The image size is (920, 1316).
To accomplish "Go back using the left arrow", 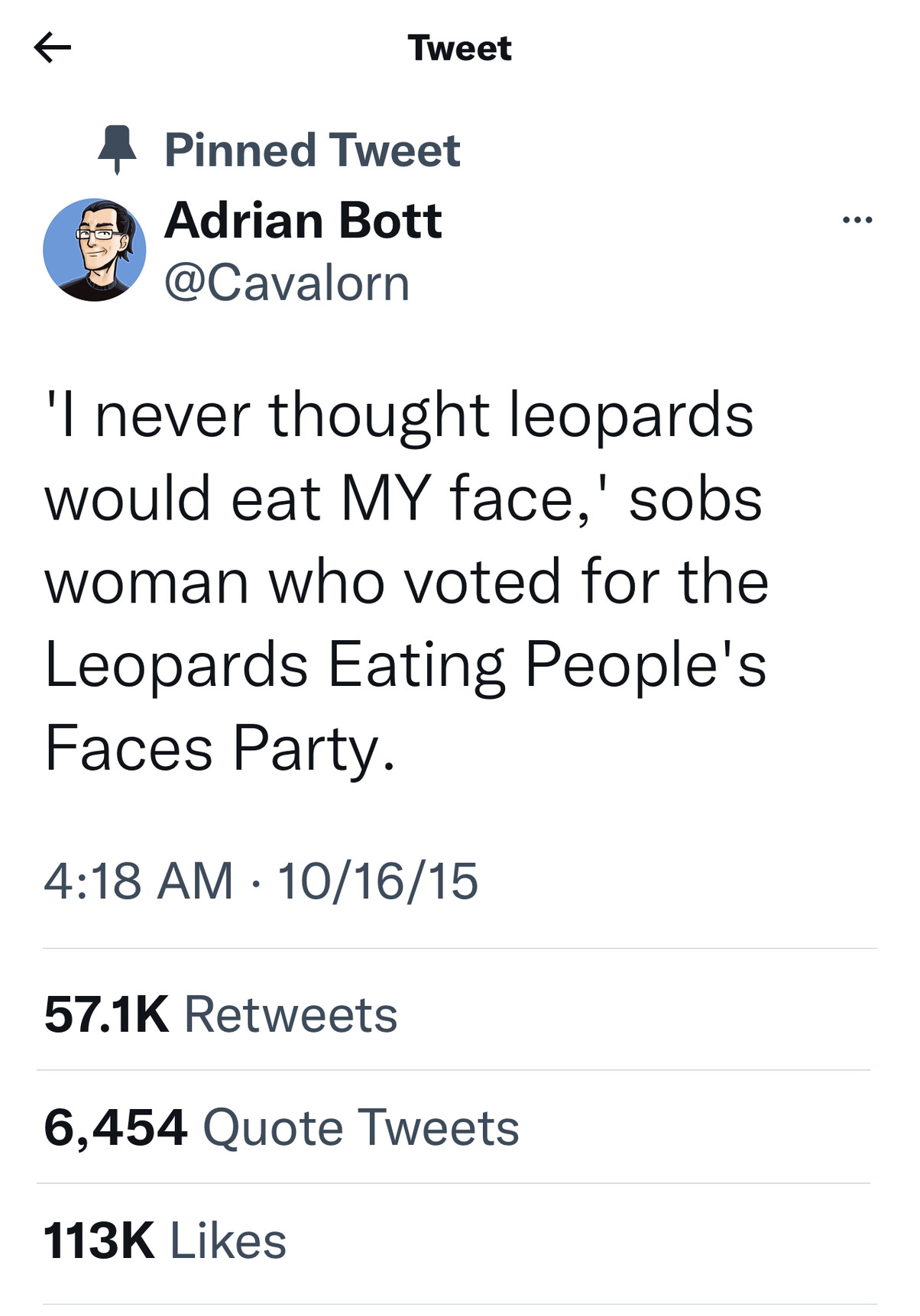I will (x=52, y=48).
